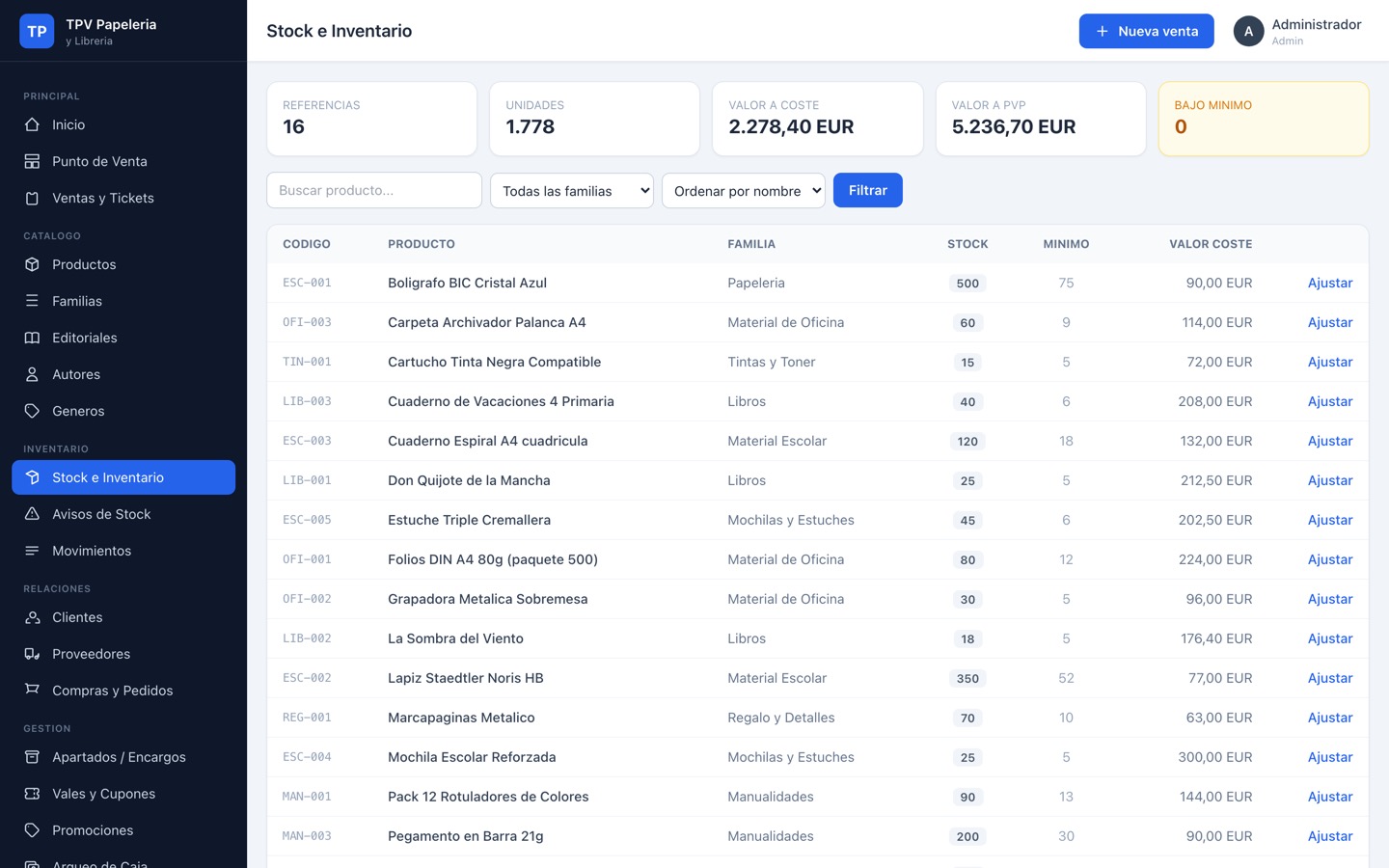Viewport: 1389px width, 868px height.
Task: Click the TP app logo
Action: (37, 31)
